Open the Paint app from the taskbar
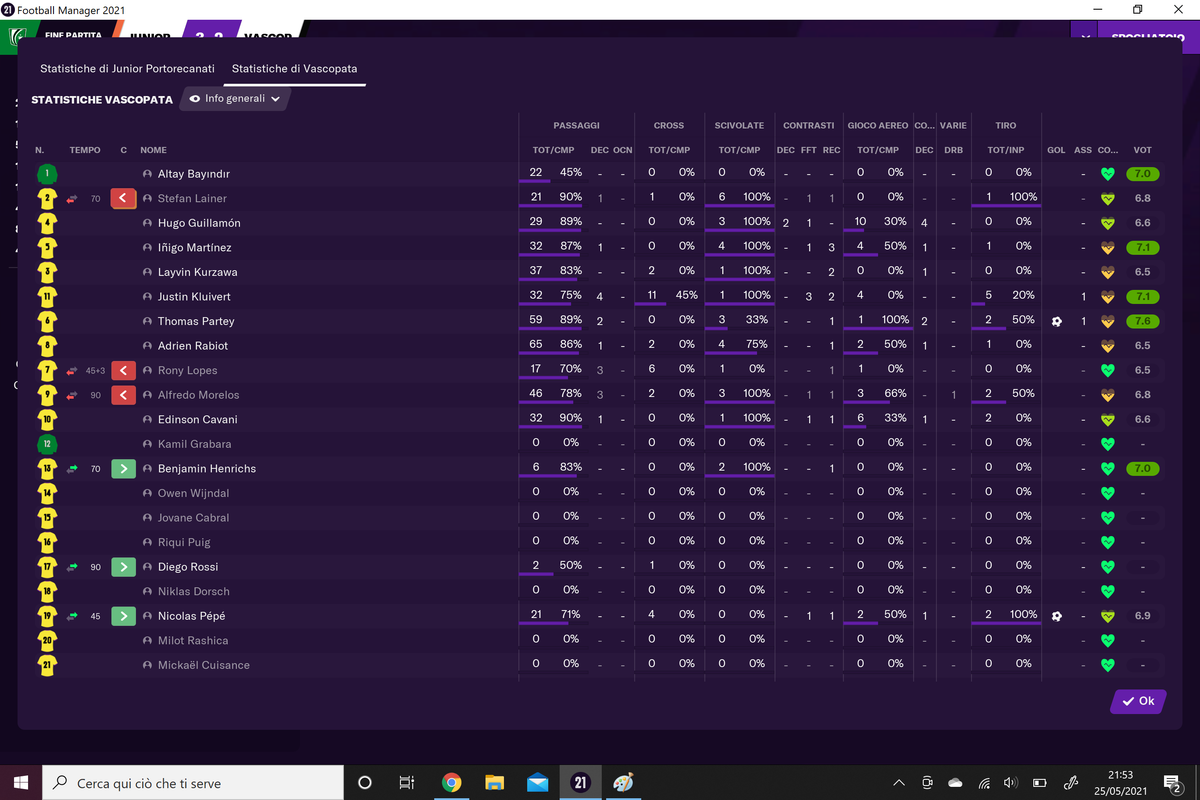This screenshot has width=1200, height=800. 623,783
